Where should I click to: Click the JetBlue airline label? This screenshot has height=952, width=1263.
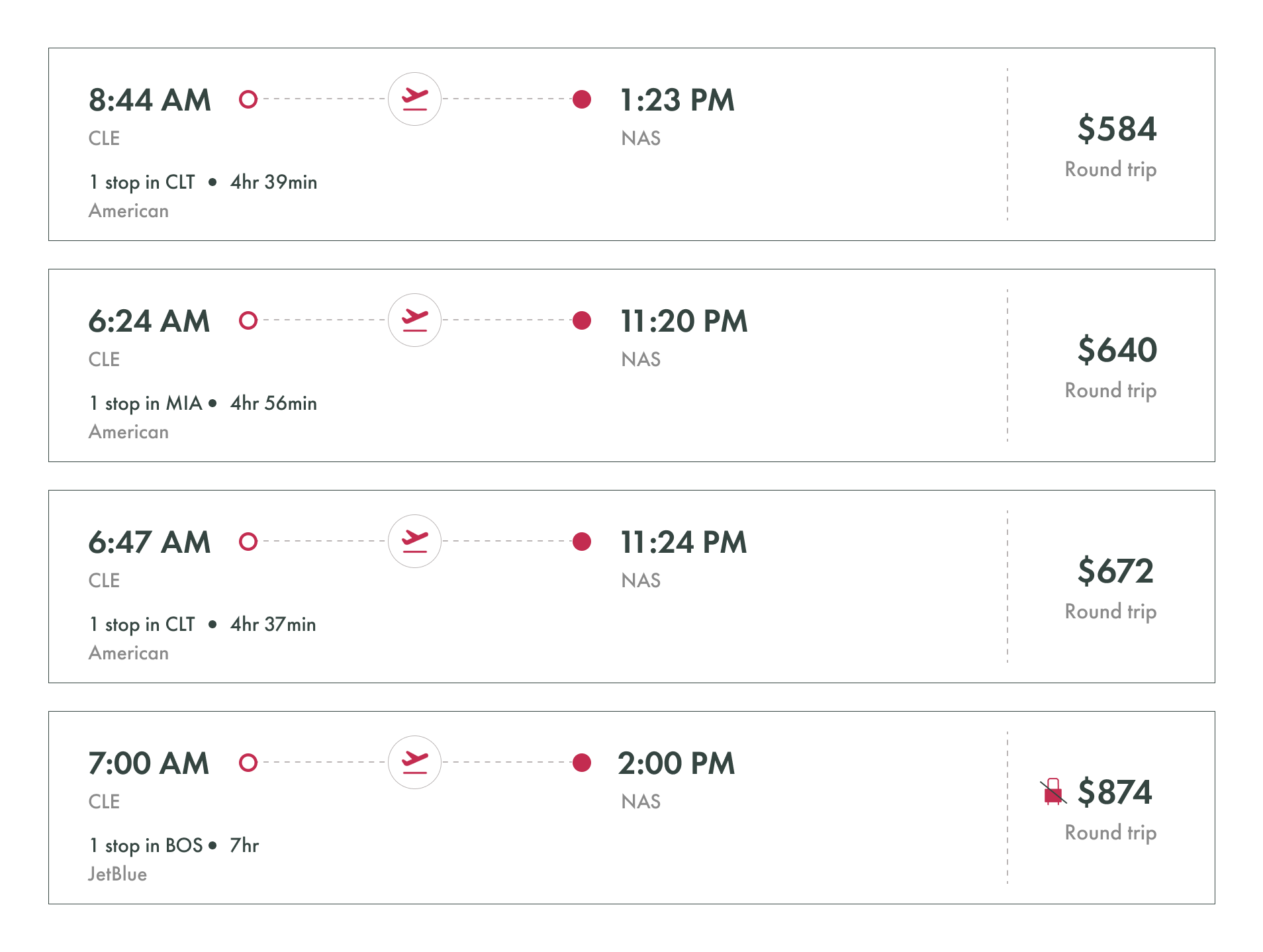click(x=118, y=874)
